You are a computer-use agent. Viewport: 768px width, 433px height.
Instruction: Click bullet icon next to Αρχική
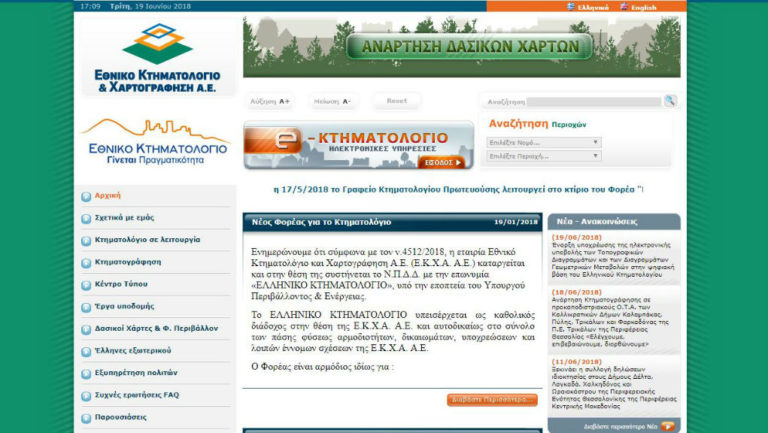(86, 196)
